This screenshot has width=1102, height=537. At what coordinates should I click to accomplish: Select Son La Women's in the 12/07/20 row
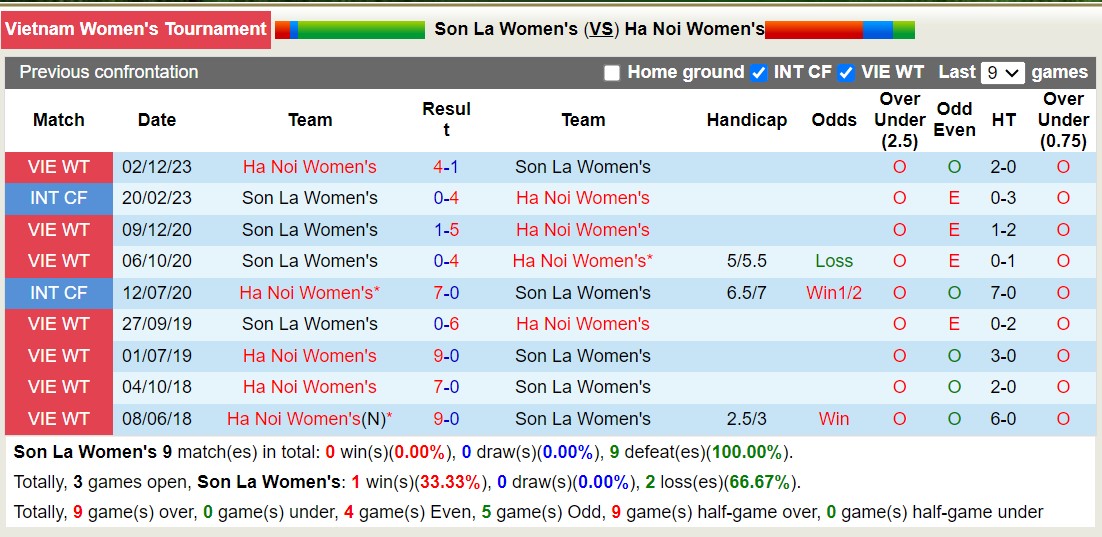coord(582,293)
